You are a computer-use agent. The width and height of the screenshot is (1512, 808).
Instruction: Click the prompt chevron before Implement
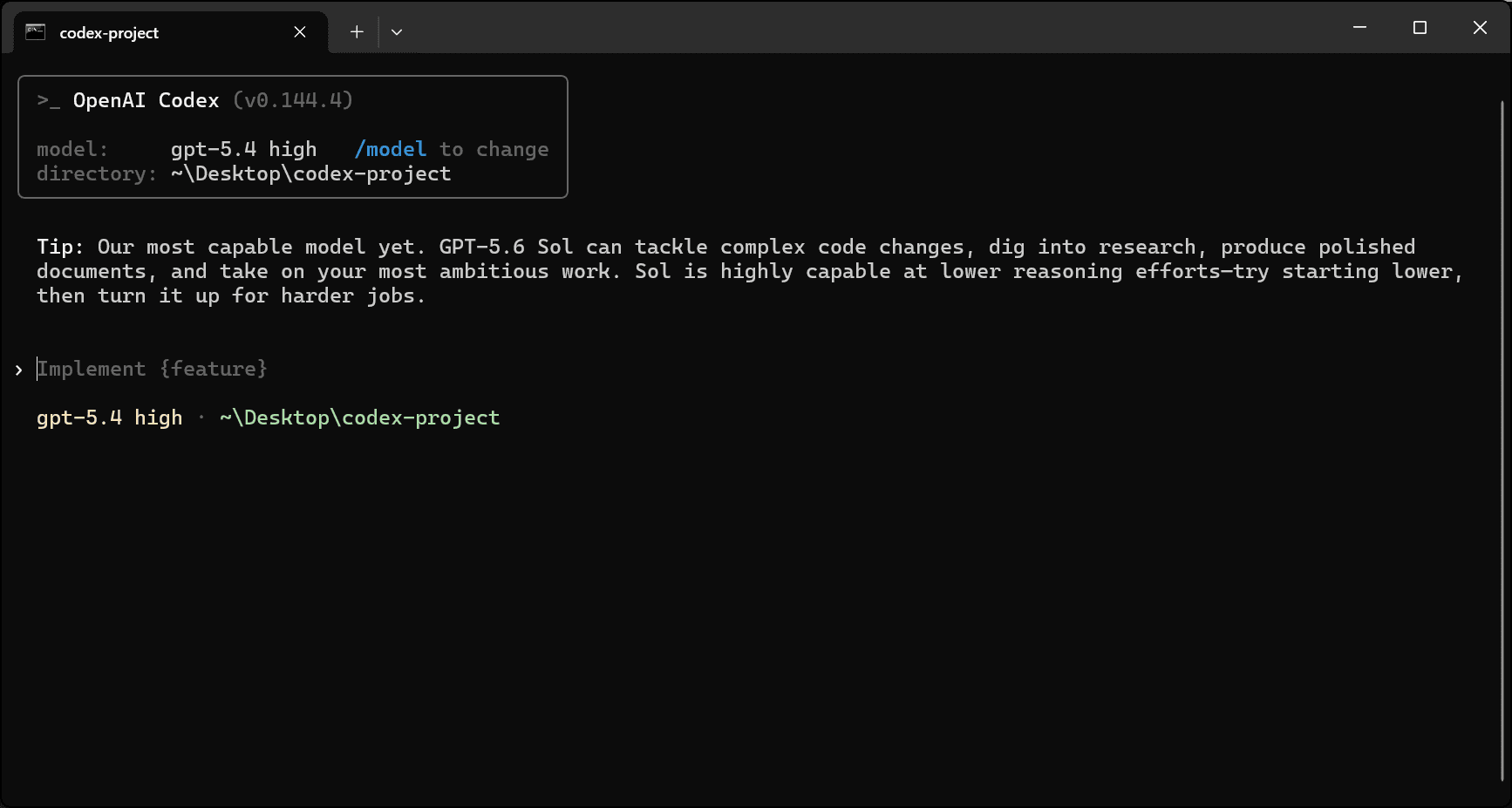pyautogui.click(x=18, y=370)
